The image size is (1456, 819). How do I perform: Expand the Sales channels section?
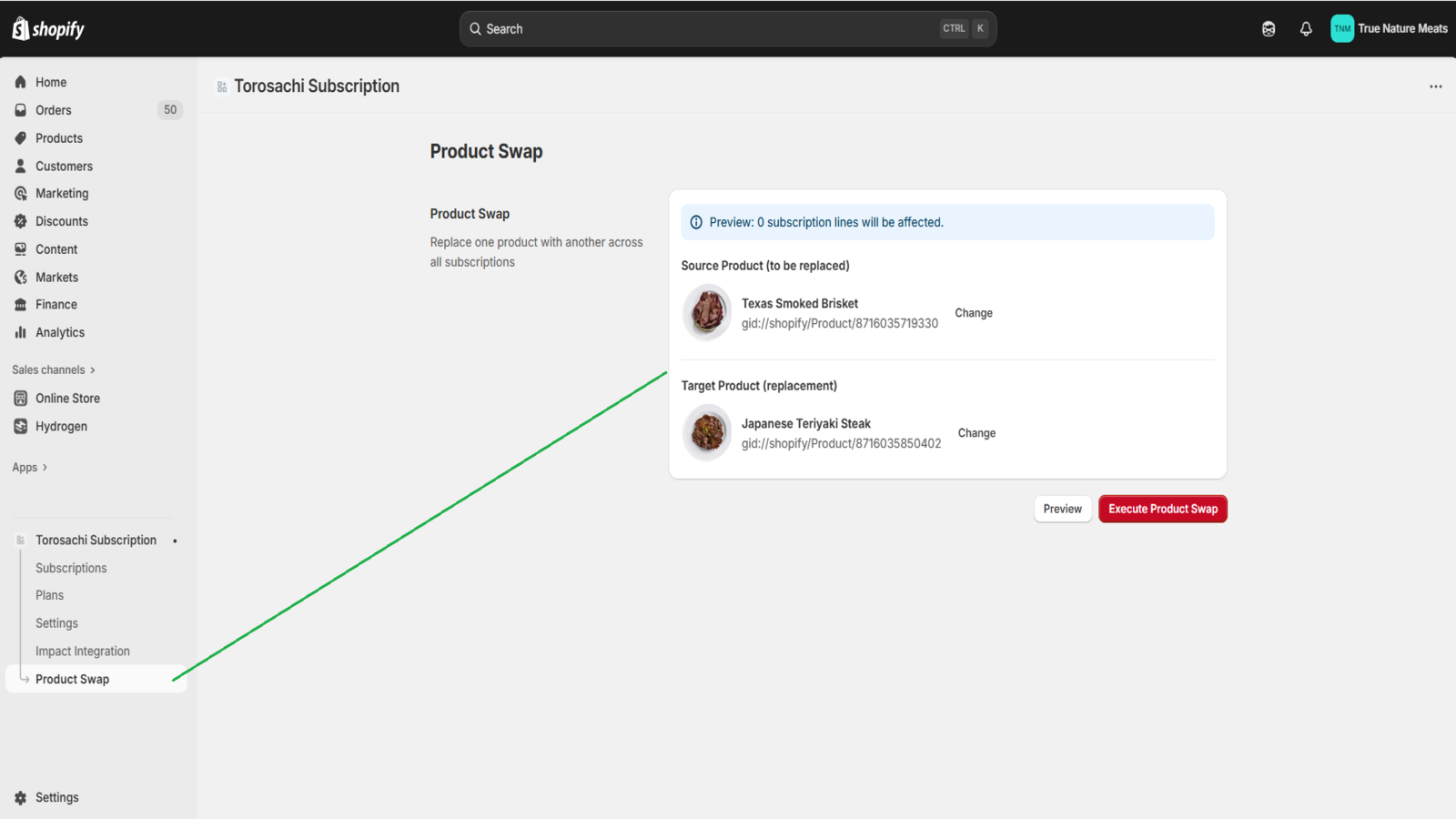[54, 370]
